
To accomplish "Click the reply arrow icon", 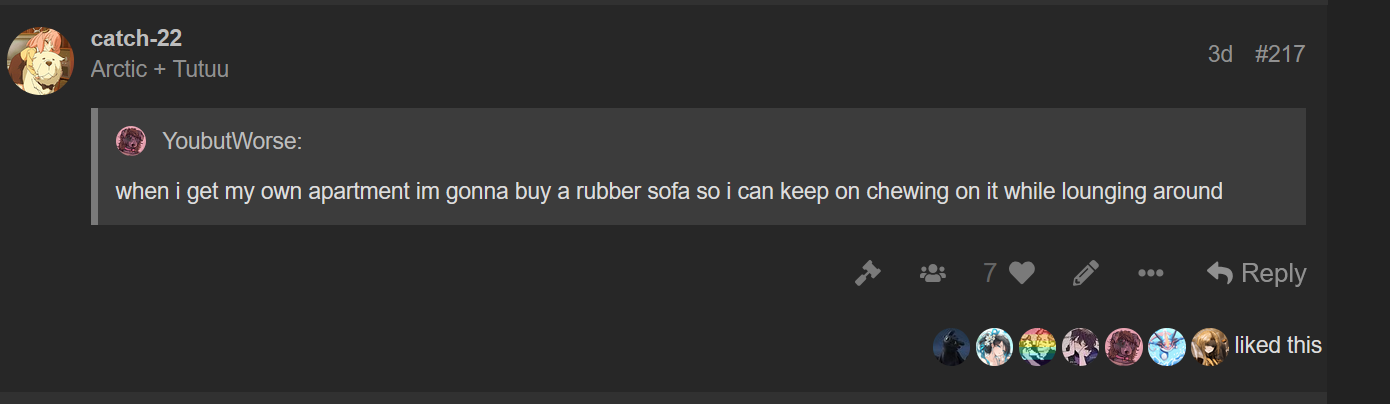I will [x=1219, y=273].
